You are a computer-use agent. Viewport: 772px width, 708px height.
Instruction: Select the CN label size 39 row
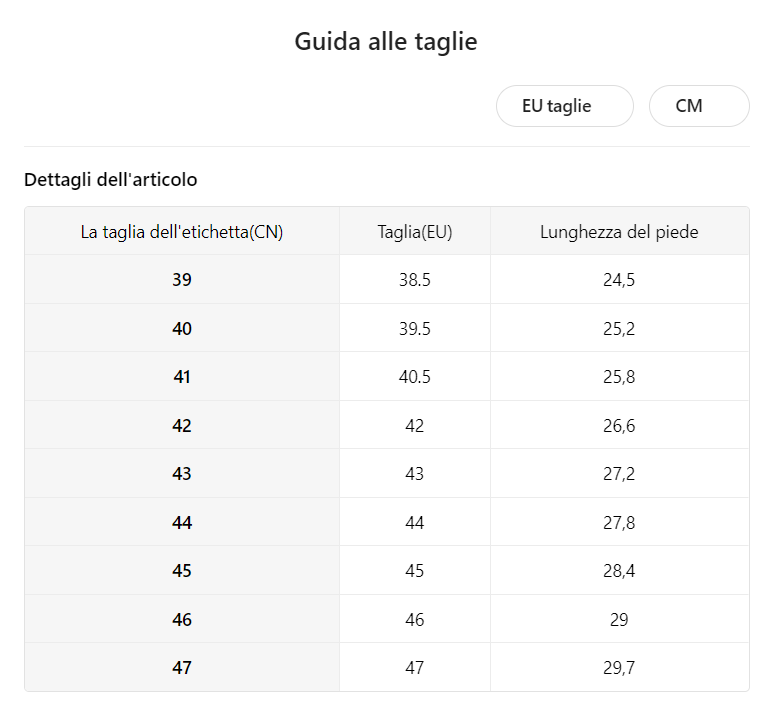coord(387,279)
